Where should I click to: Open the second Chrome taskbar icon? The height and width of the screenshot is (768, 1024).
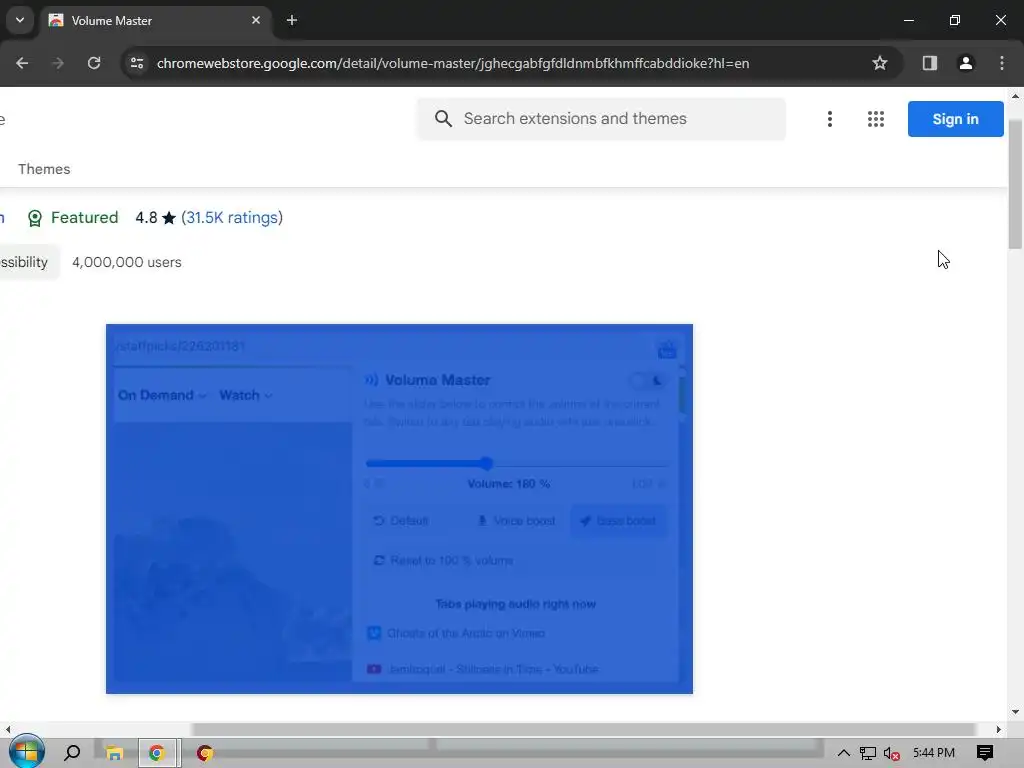click(204, 753)
